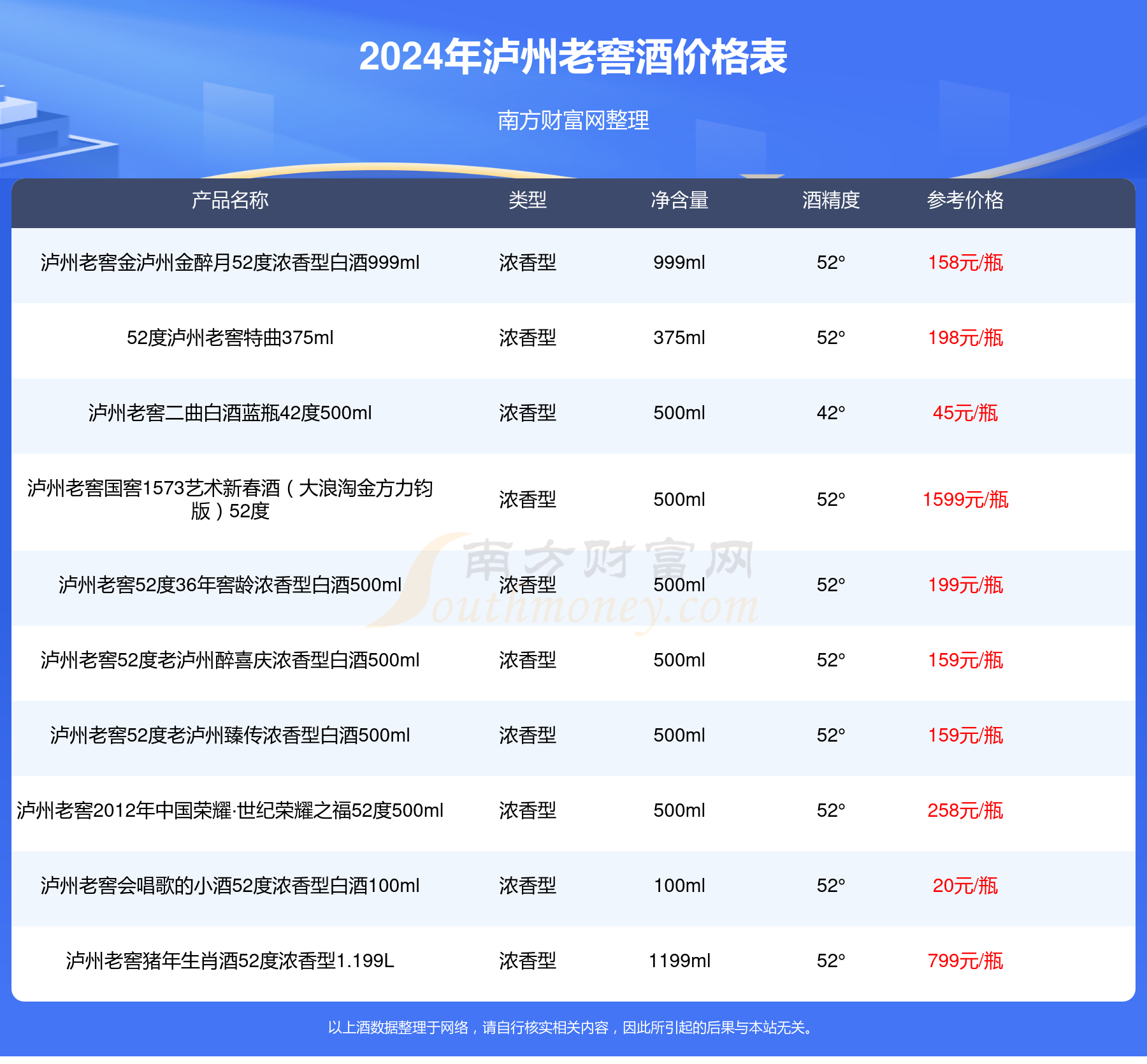Click product 泸州老窖52度老泸州醉喜庆浓香型白酒500ml
This screenshot has width=1147, height=1064.
point(230,660)
